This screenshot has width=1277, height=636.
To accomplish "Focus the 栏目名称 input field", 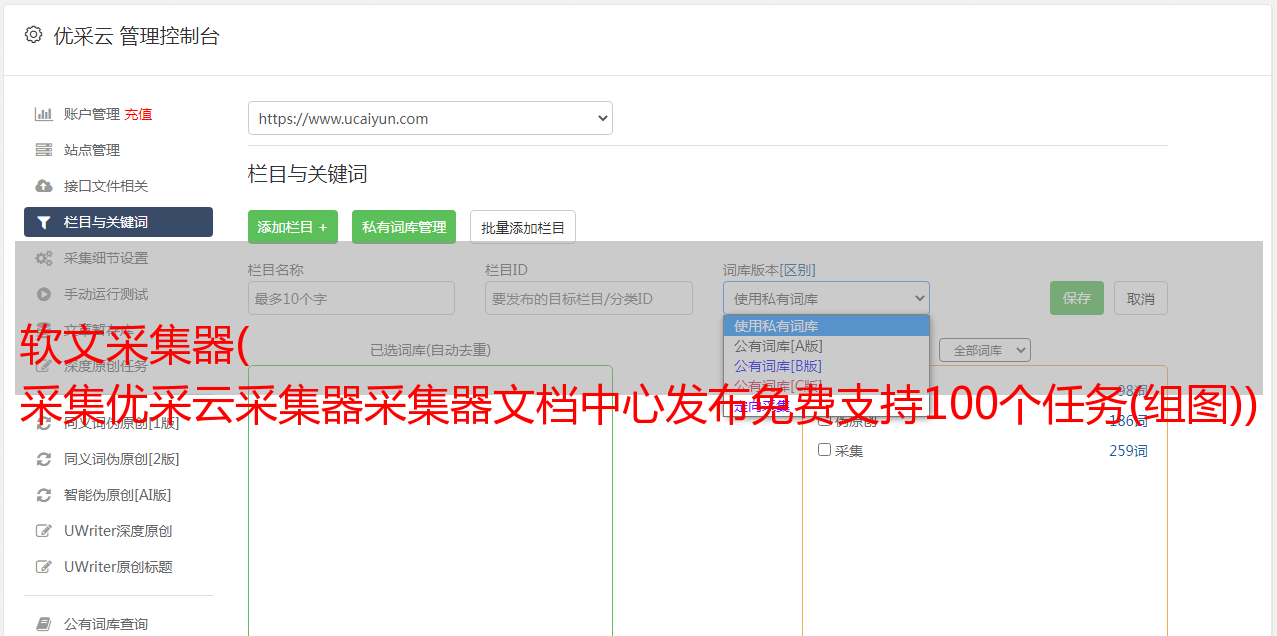I will [351, 298].
